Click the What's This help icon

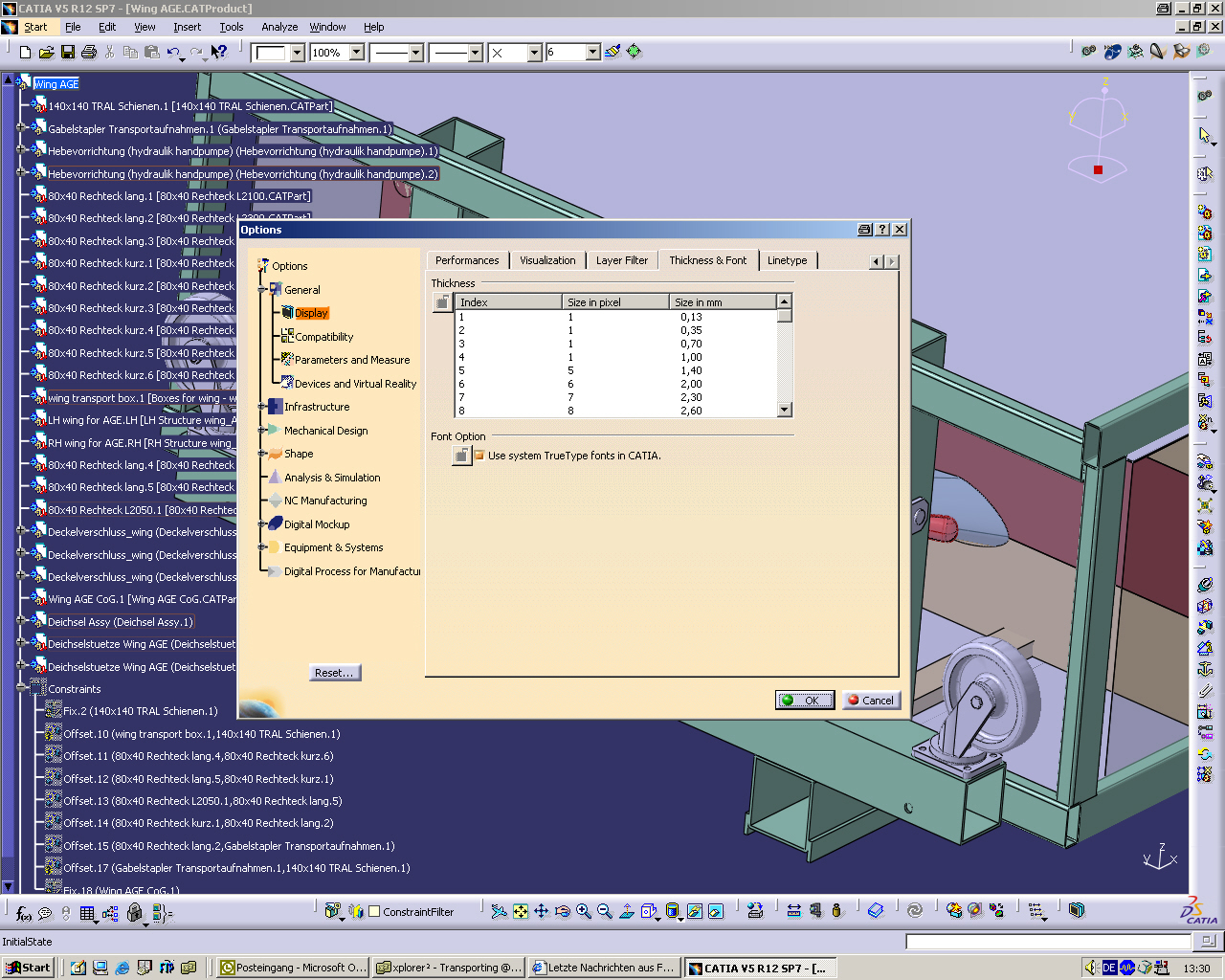coord(219,52)
